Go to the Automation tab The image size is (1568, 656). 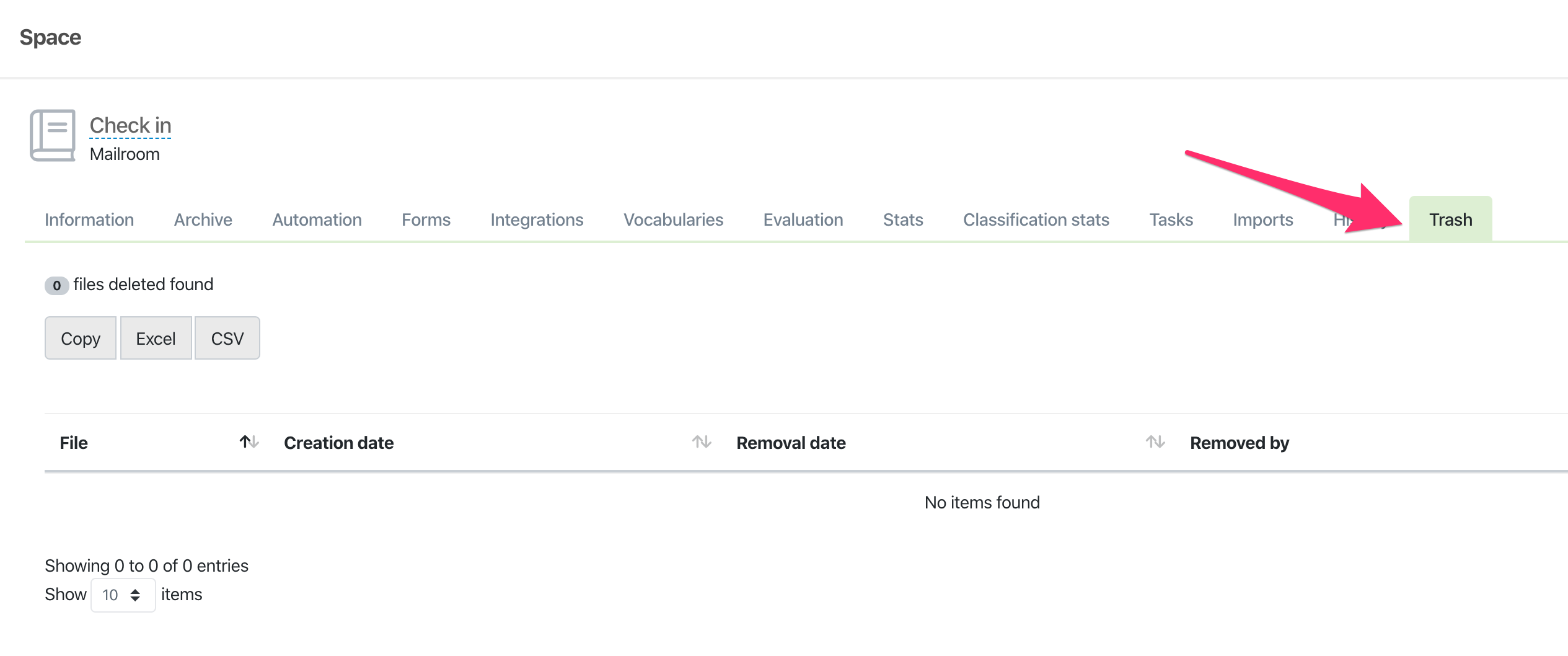317,219
